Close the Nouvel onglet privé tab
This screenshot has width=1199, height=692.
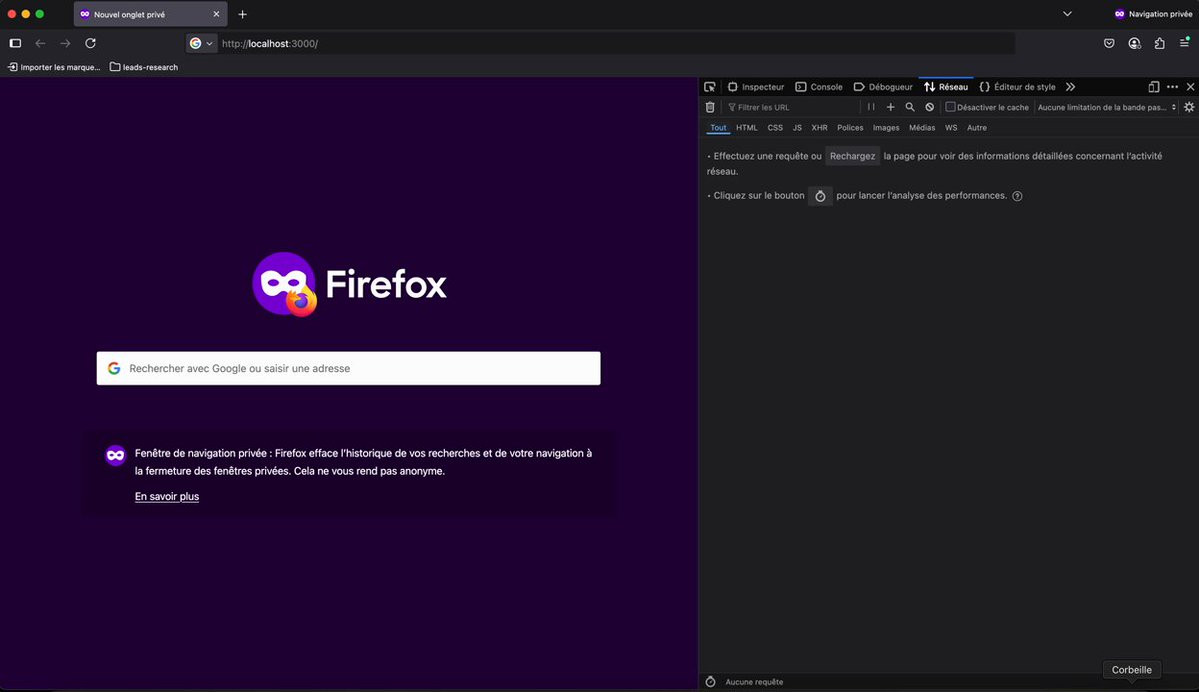[x=216, y=15]
